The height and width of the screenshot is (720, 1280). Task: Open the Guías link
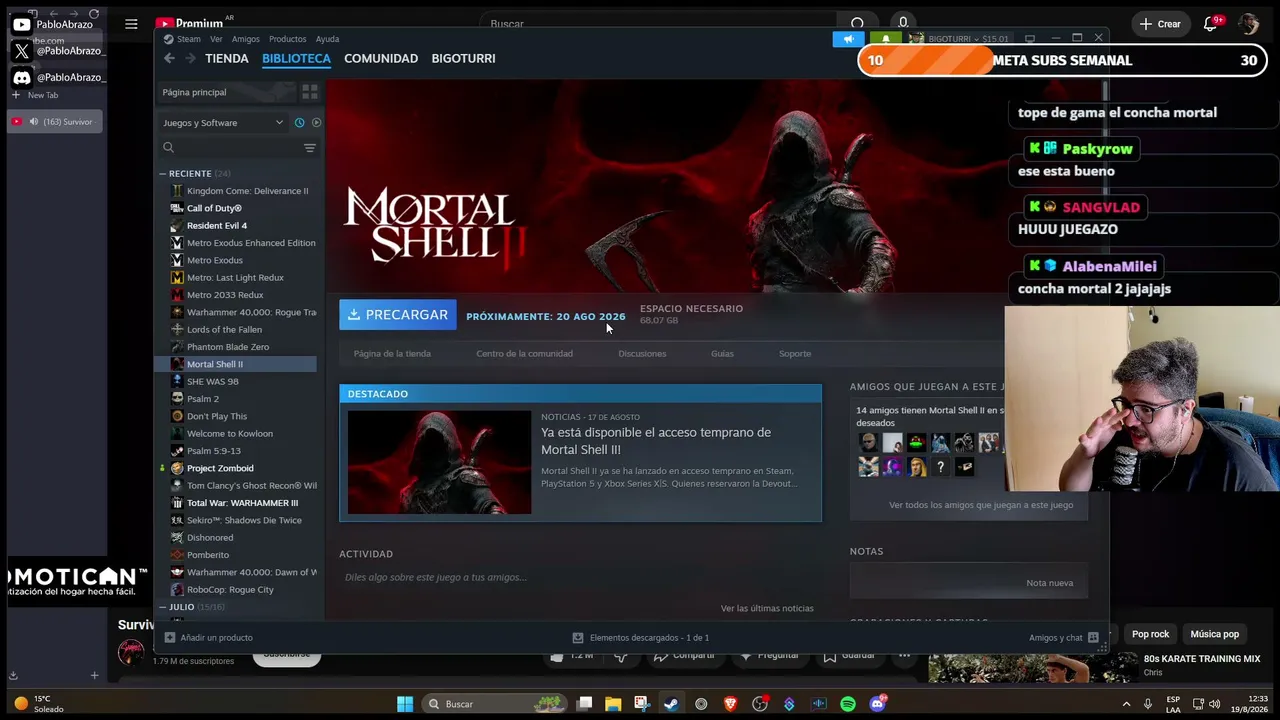pos(722,353)
